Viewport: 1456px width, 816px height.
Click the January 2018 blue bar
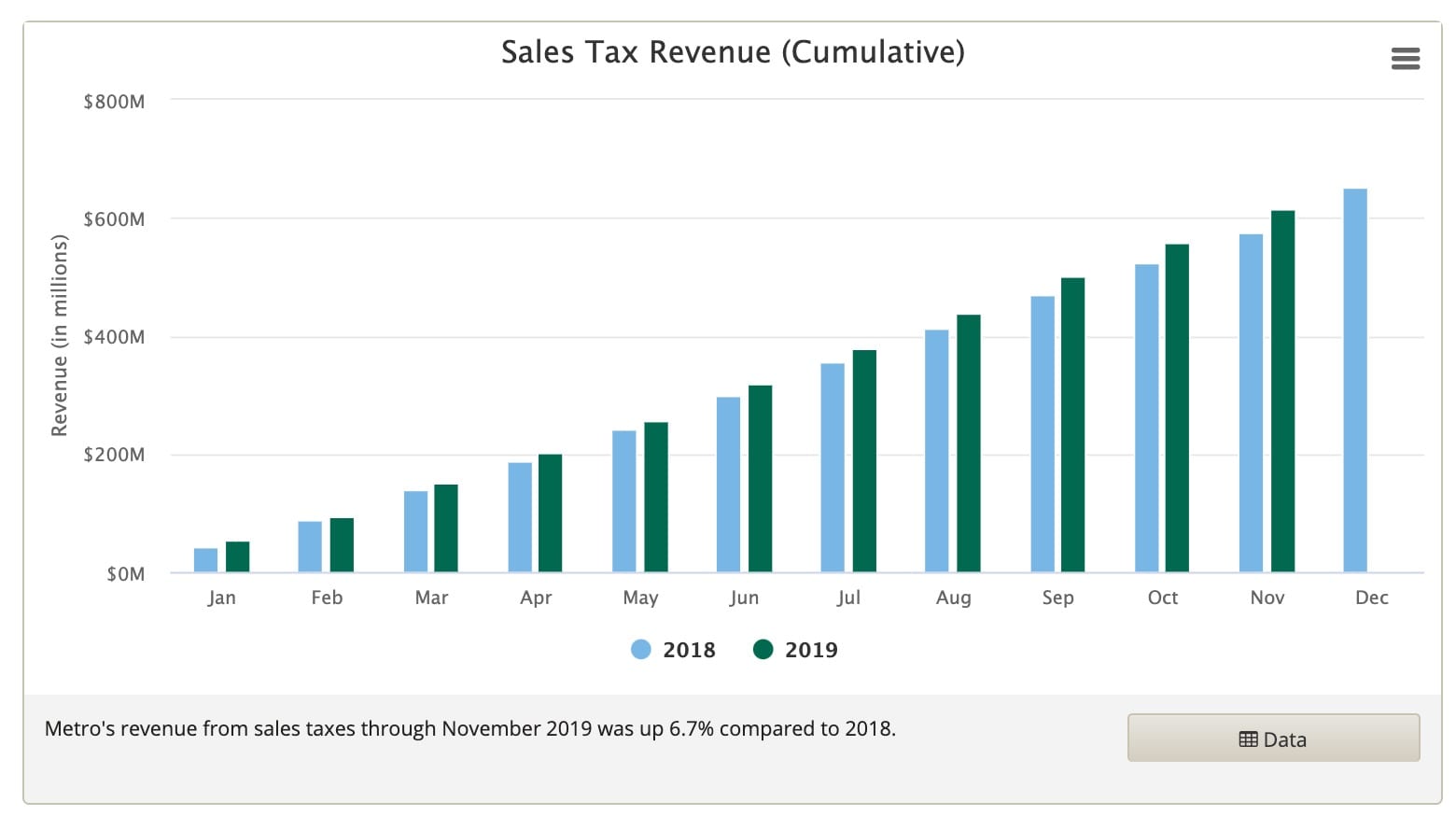[x=205, y=560]
